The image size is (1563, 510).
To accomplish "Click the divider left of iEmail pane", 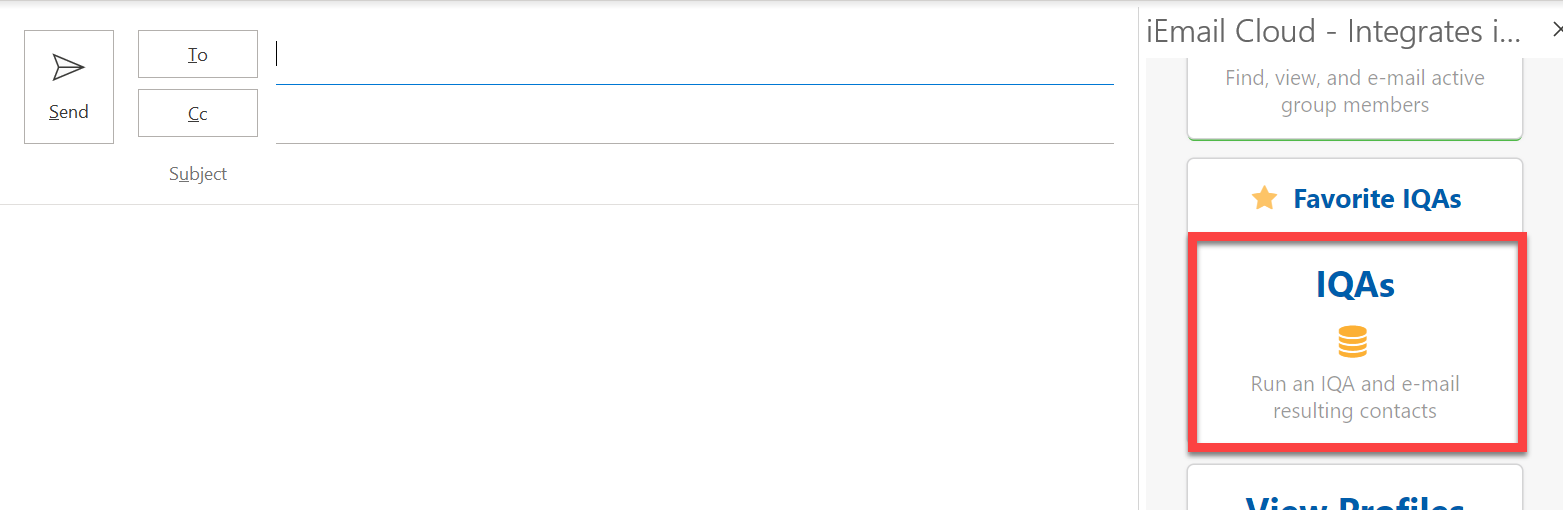I will [x=1139, y=300].
